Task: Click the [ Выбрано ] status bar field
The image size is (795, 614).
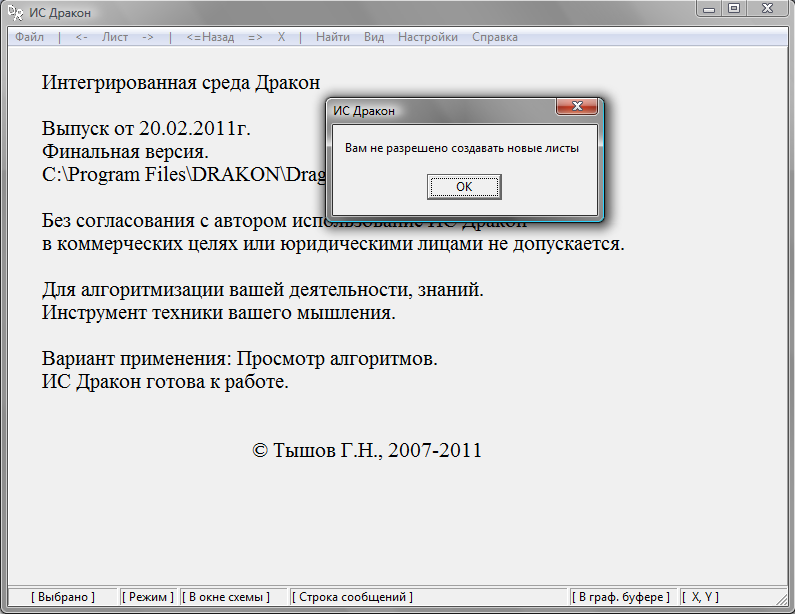Action: coord(63,597)
